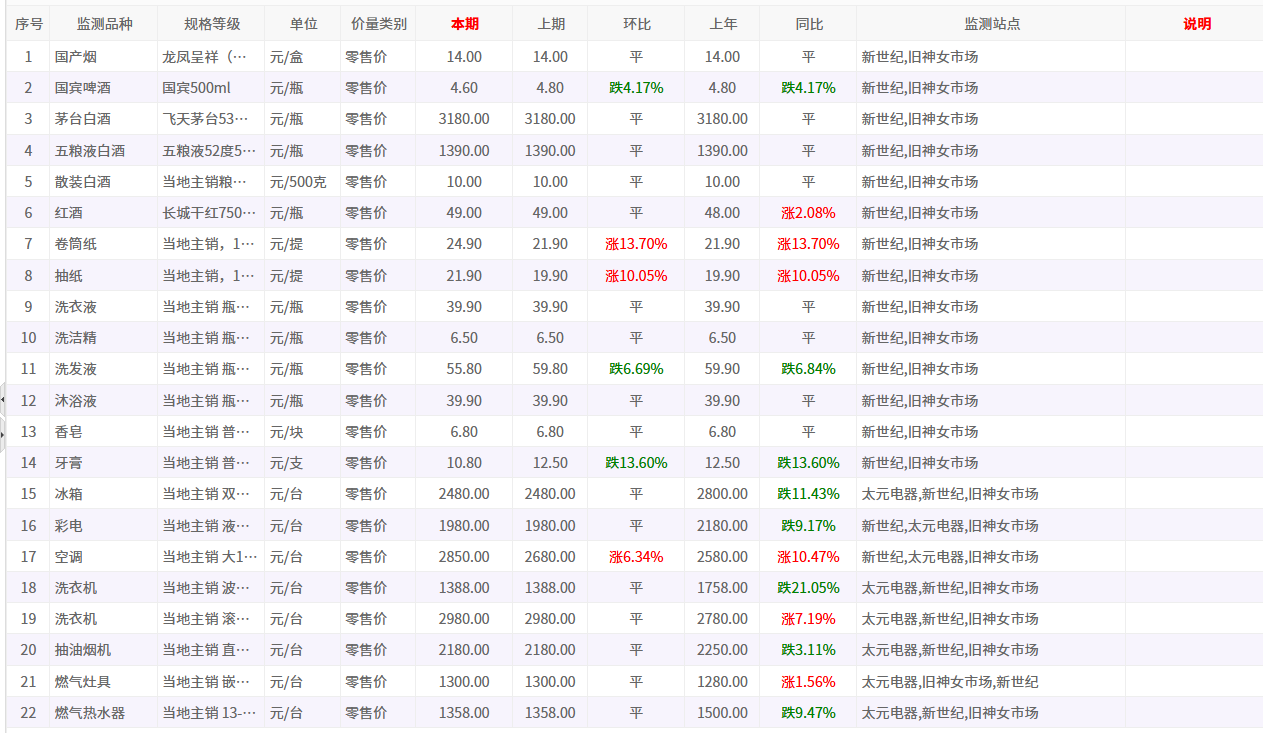Select the 燃气灶具 product cell
Viewport: 1263px width, 733px height.
(104, 682)
